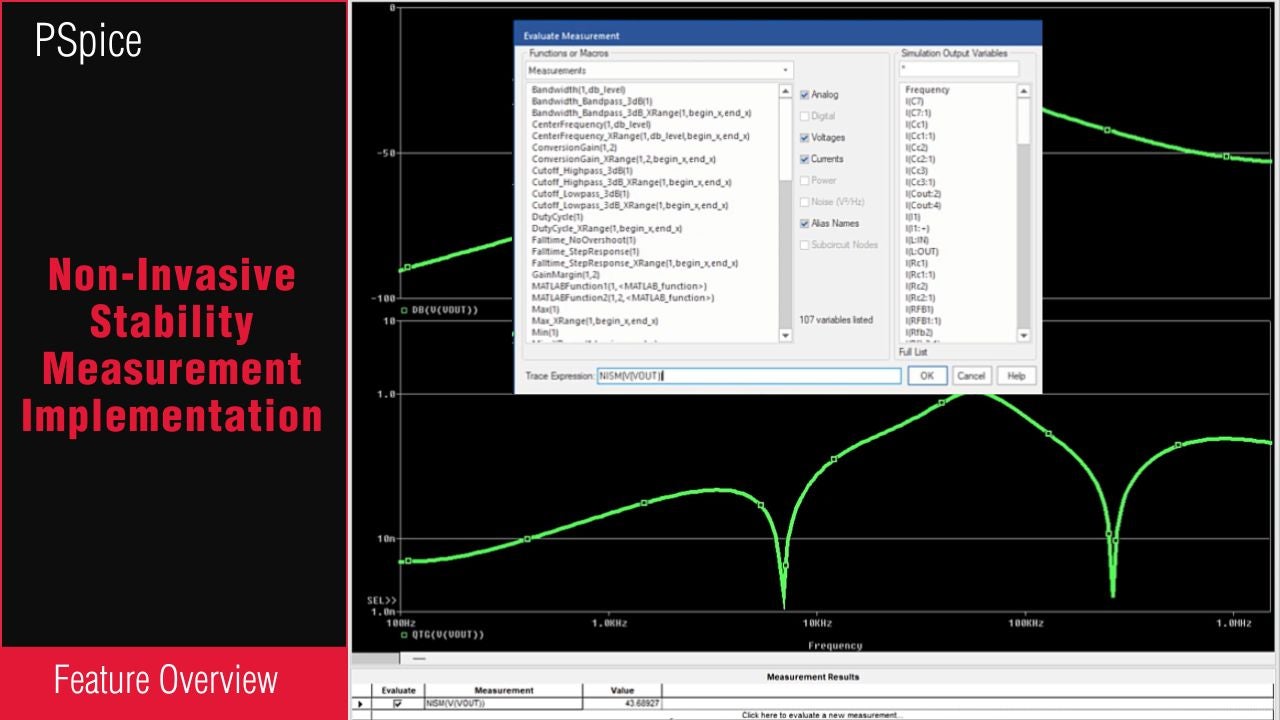Click the Help button
This screenshot has width=1280, height=720.
click(1016, 376)
